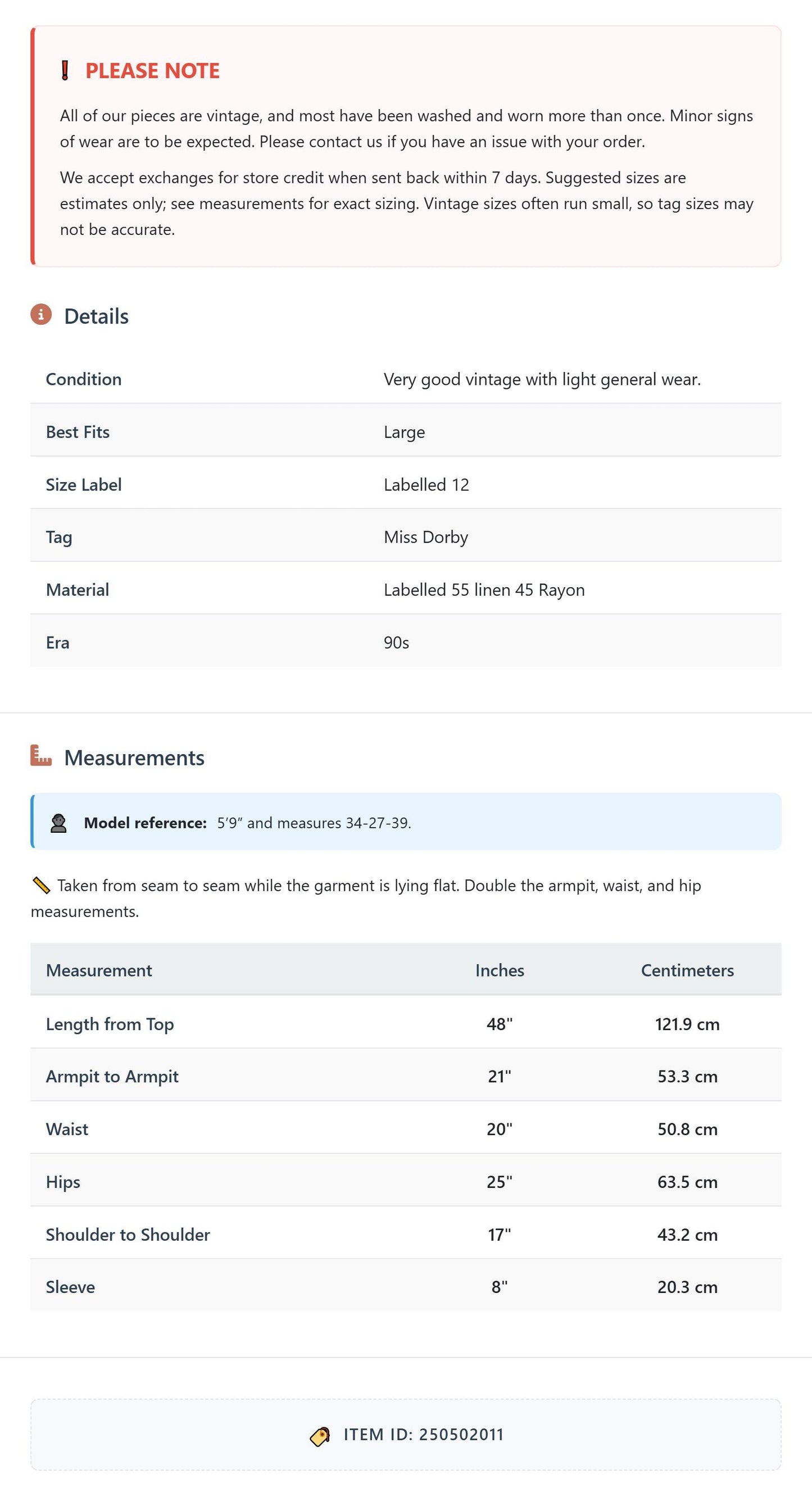Select the Condition row label
Image resolution: width=812 pixels, height=1497 pixels.
tap(84, 379)
